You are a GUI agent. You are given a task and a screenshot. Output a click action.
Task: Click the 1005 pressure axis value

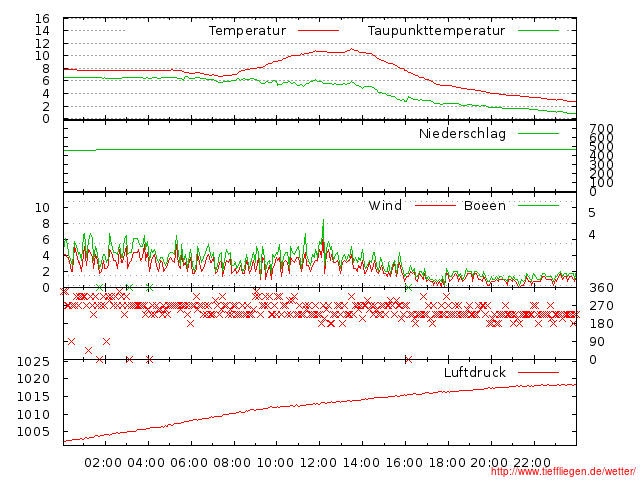(33, 432)
